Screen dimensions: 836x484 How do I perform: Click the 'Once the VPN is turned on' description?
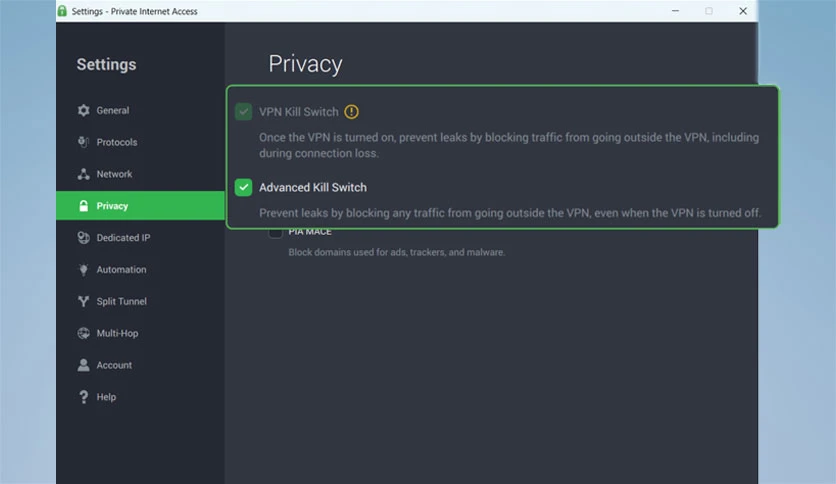click(509, 145)
